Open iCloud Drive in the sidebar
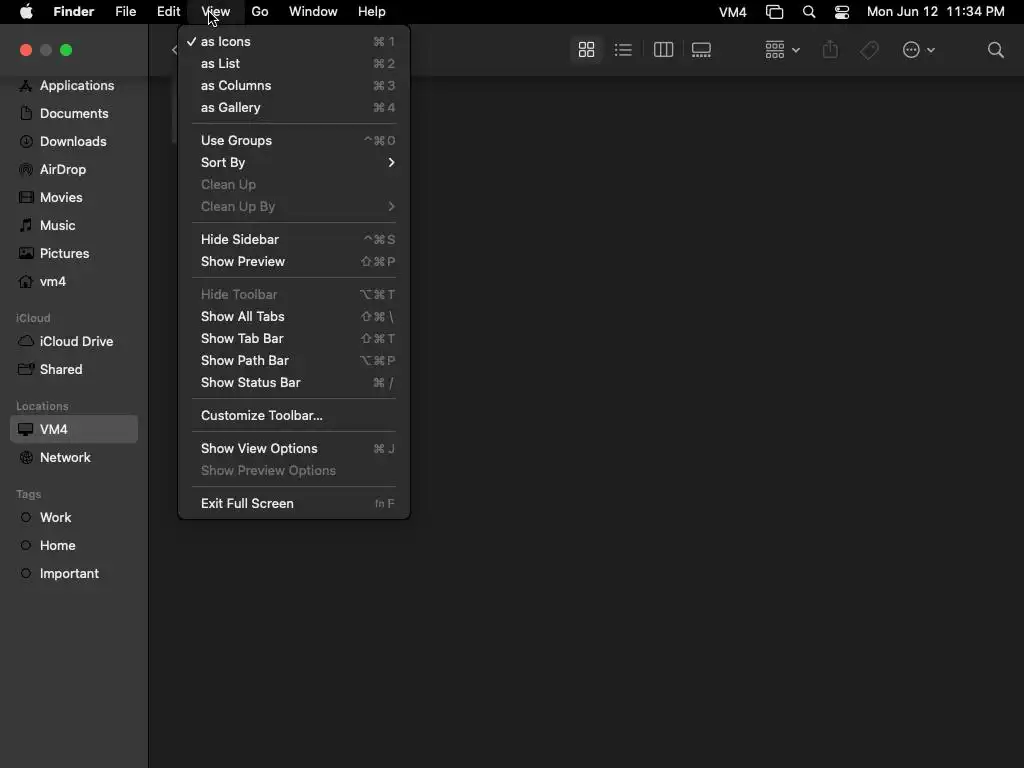 pos(74,342)
